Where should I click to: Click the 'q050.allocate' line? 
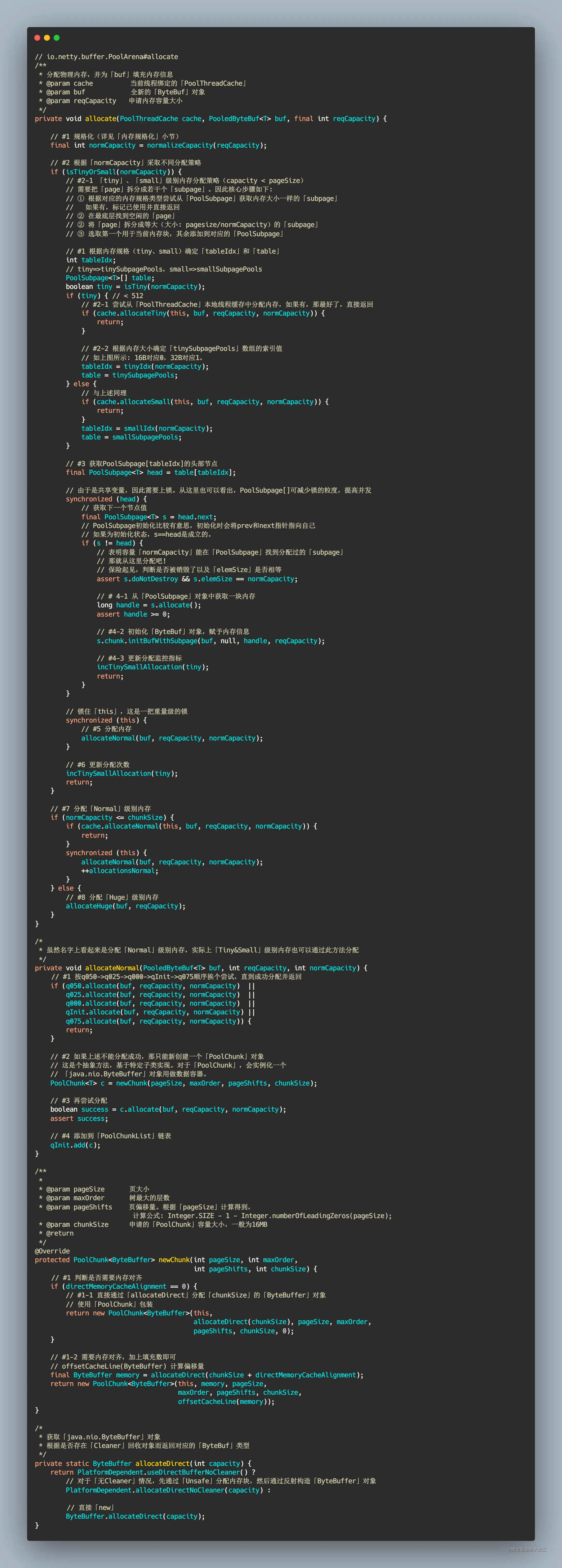point(153,986)
